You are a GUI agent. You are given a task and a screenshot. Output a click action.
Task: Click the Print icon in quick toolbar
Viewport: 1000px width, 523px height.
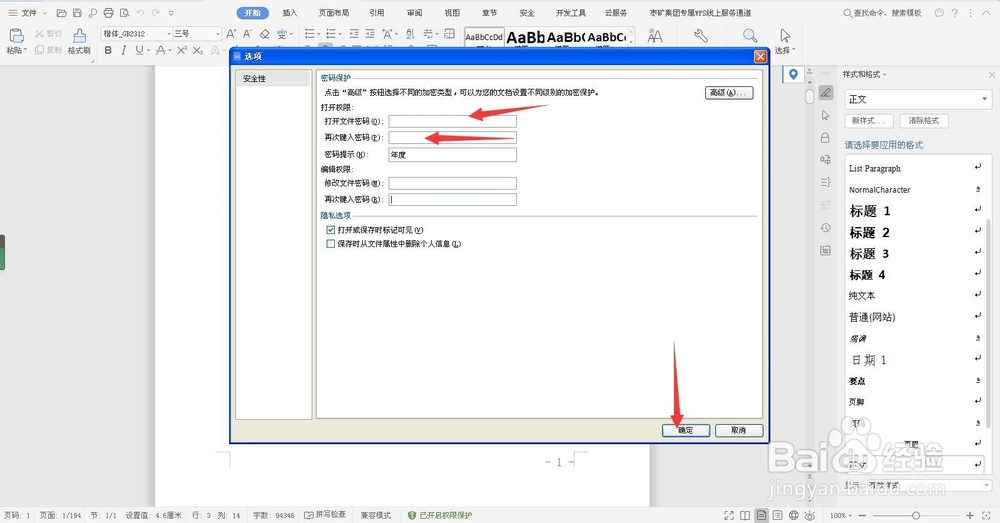coord(108,13)
